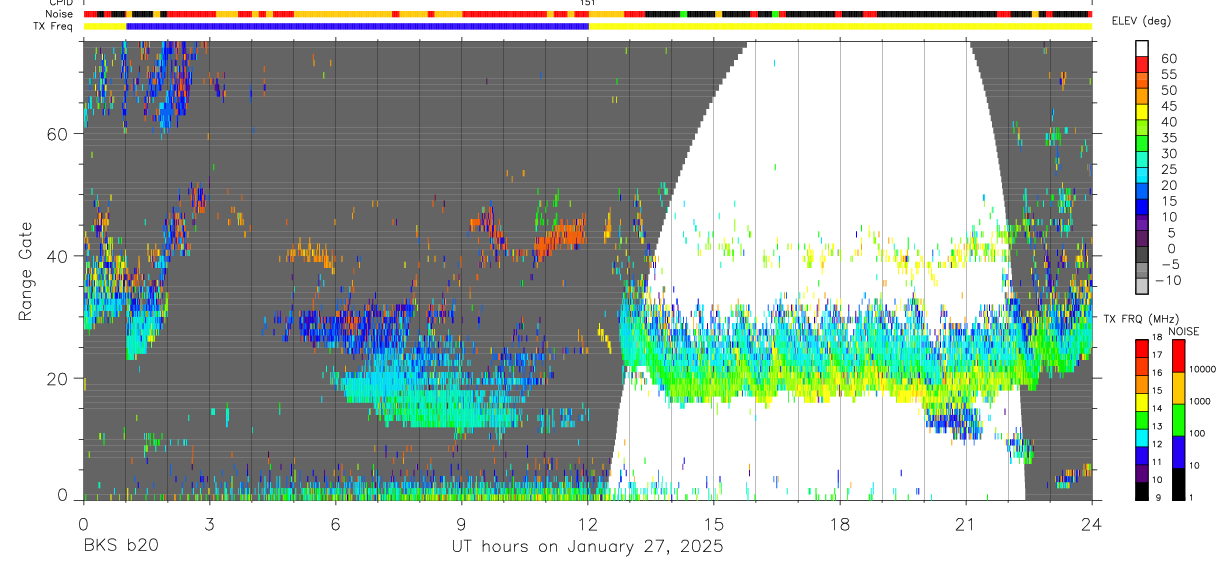The image size is (1228, 567).
Task: Click the green segment of the NOISE colorbar
Action: pos(1178,419)
